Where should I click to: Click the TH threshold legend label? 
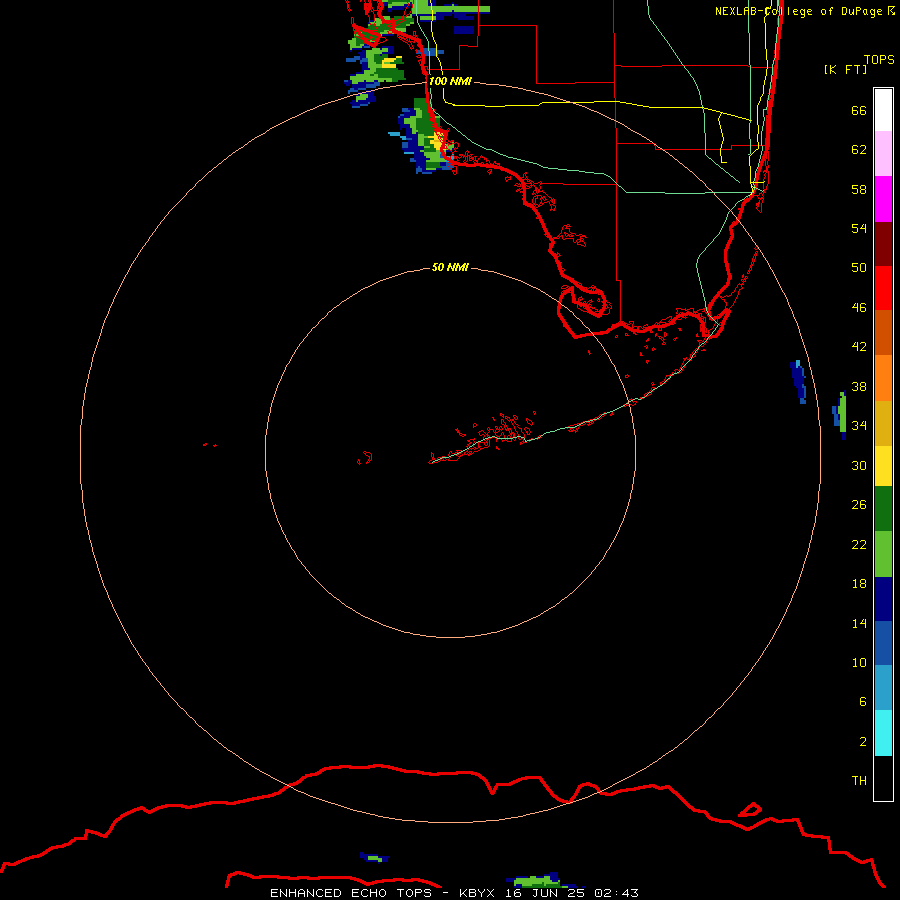pos(859,780)
